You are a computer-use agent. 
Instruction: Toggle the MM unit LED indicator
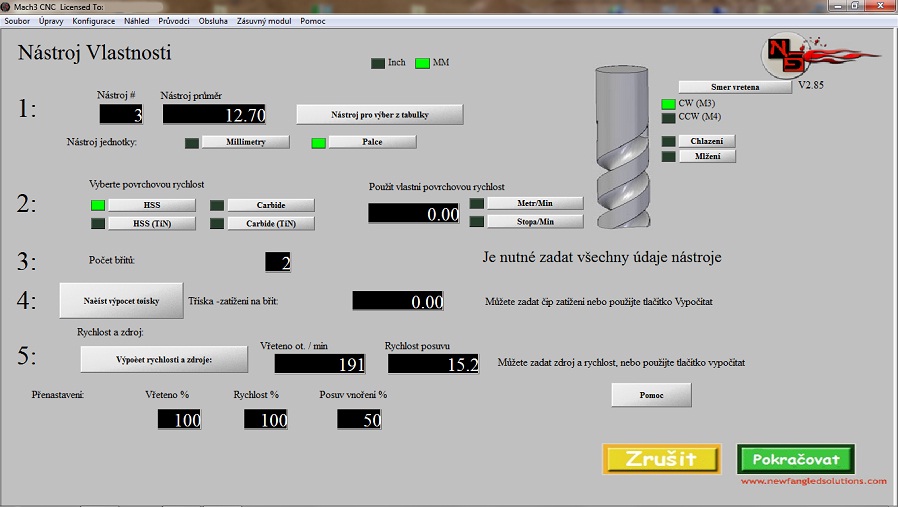tap(422, 63)
